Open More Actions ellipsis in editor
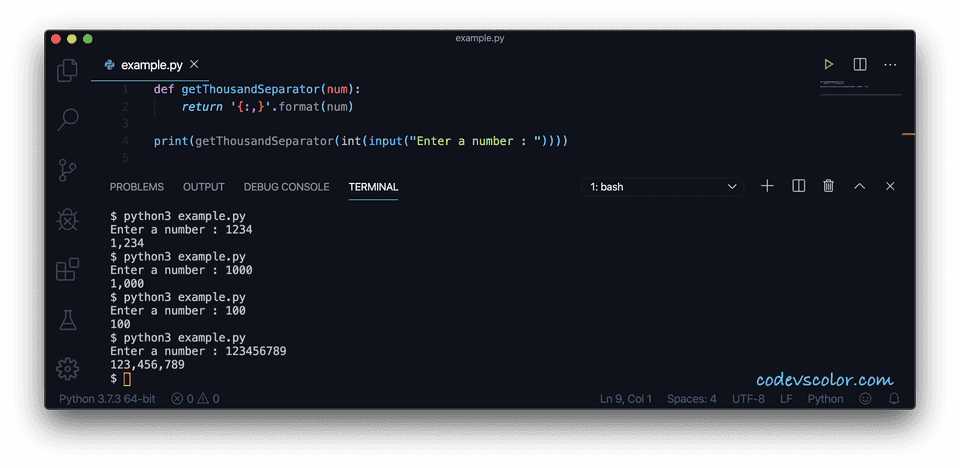The image size is (960, 468). (x=890, y=64)
